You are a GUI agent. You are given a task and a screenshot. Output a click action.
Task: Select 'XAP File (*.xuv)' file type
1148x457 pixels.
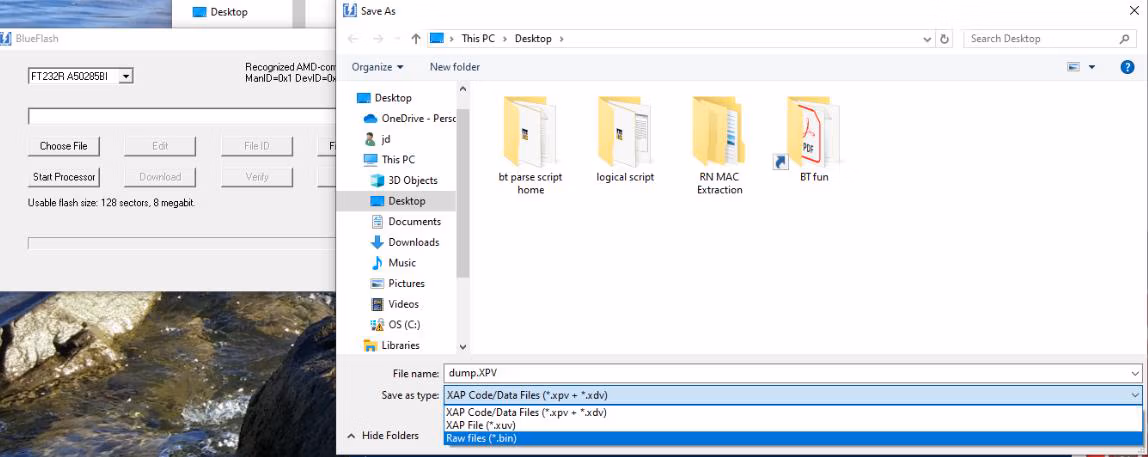481,425
